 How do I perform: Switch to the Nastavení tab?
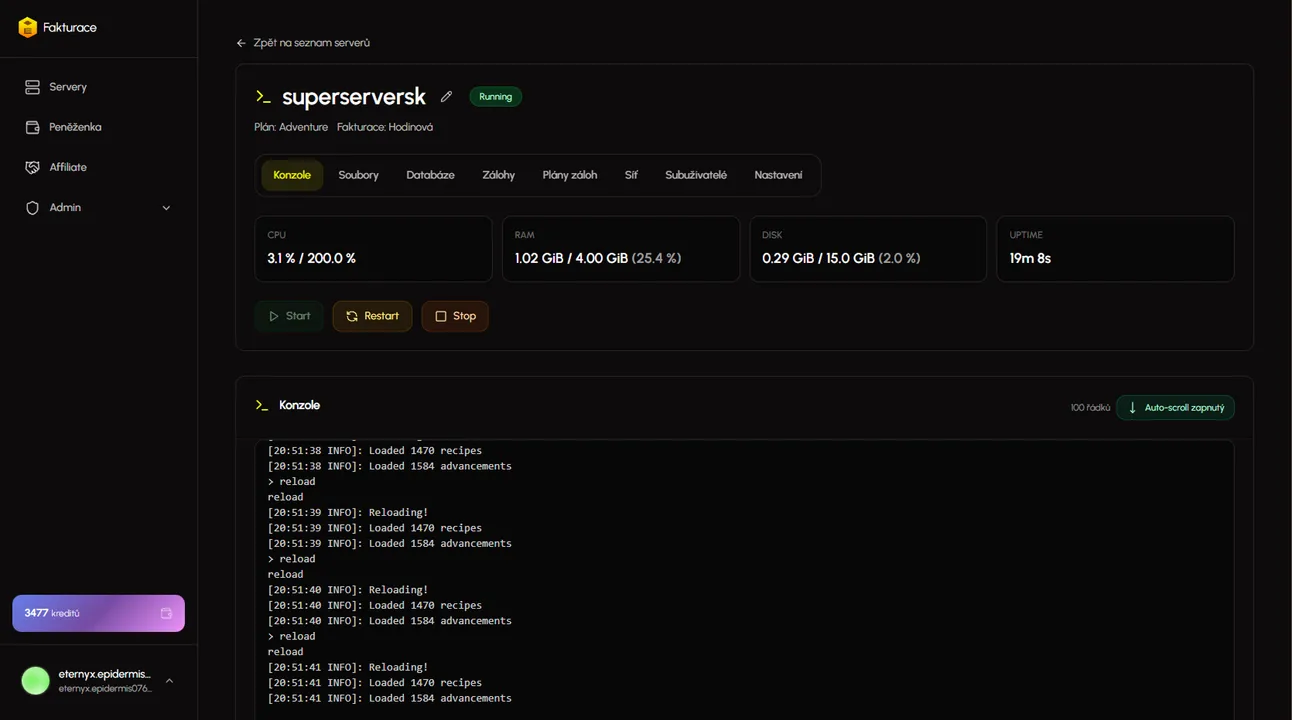(778, 175)
